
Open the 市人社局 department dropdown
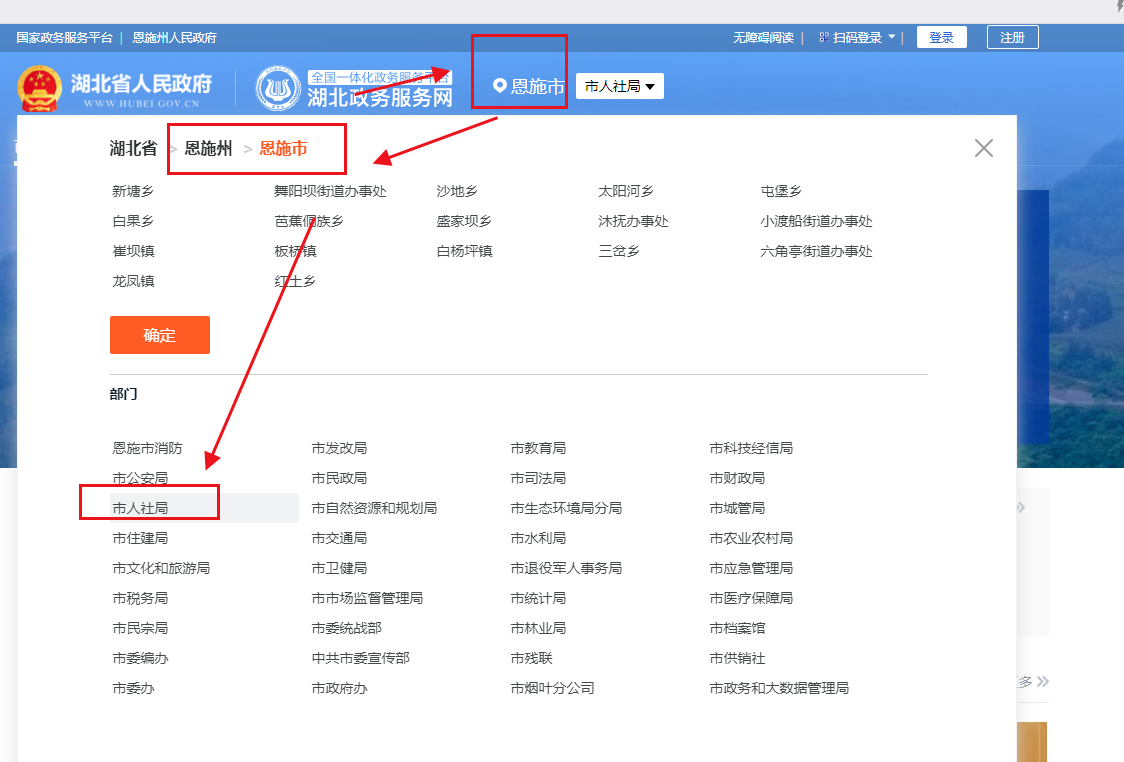tap(619, 87)
